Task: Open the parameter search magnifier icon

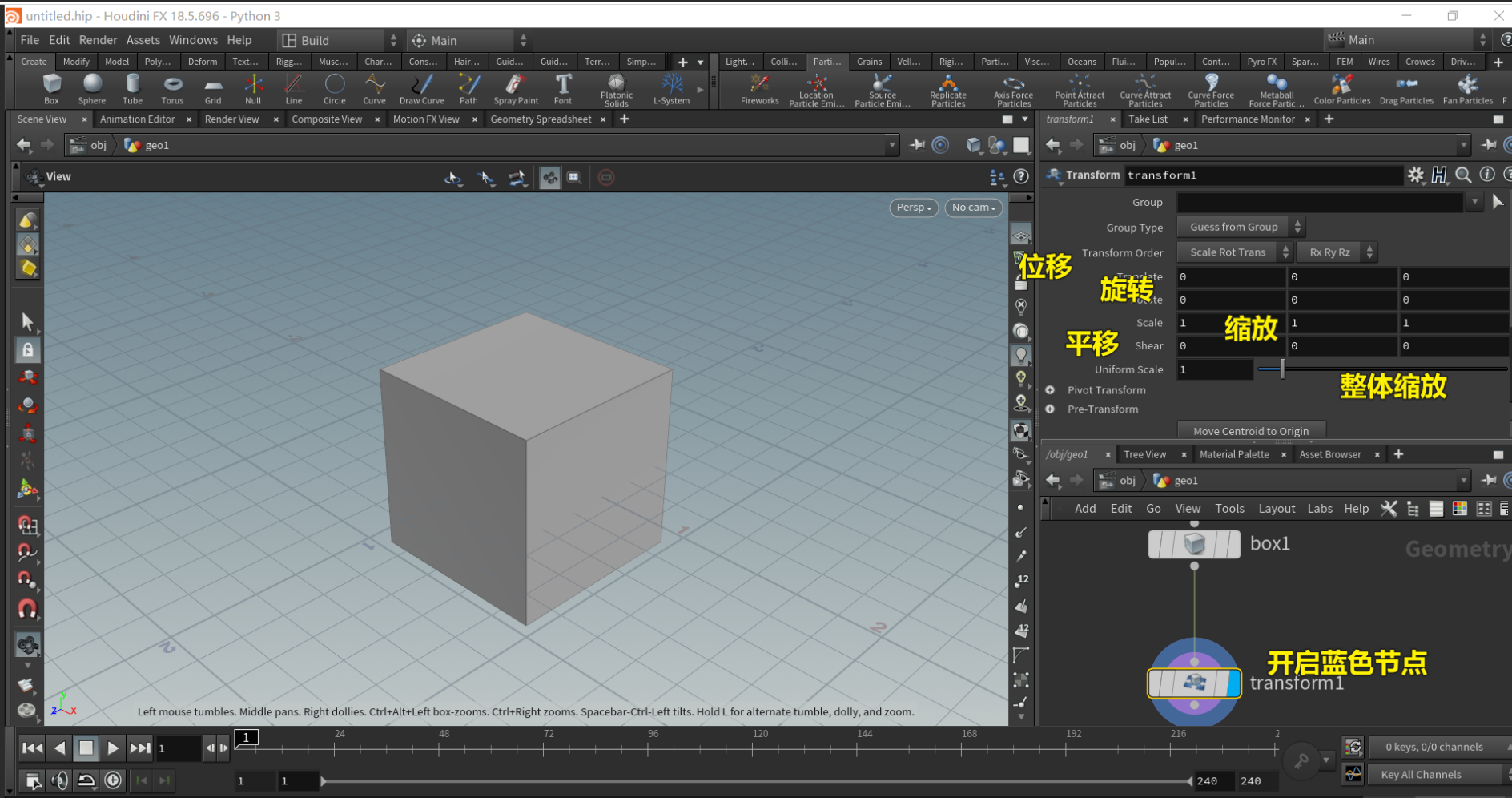Action: 1463,175
